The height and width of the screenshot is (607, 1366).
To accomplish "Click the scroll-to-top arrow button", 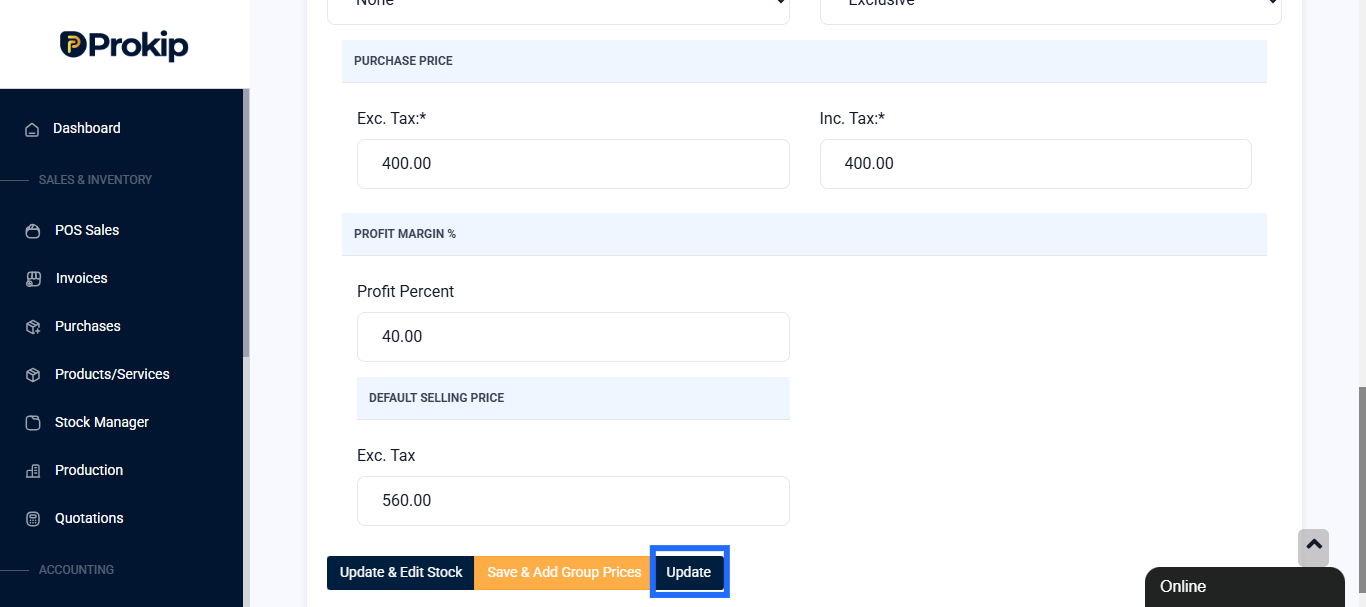I will coord(1313,547).
